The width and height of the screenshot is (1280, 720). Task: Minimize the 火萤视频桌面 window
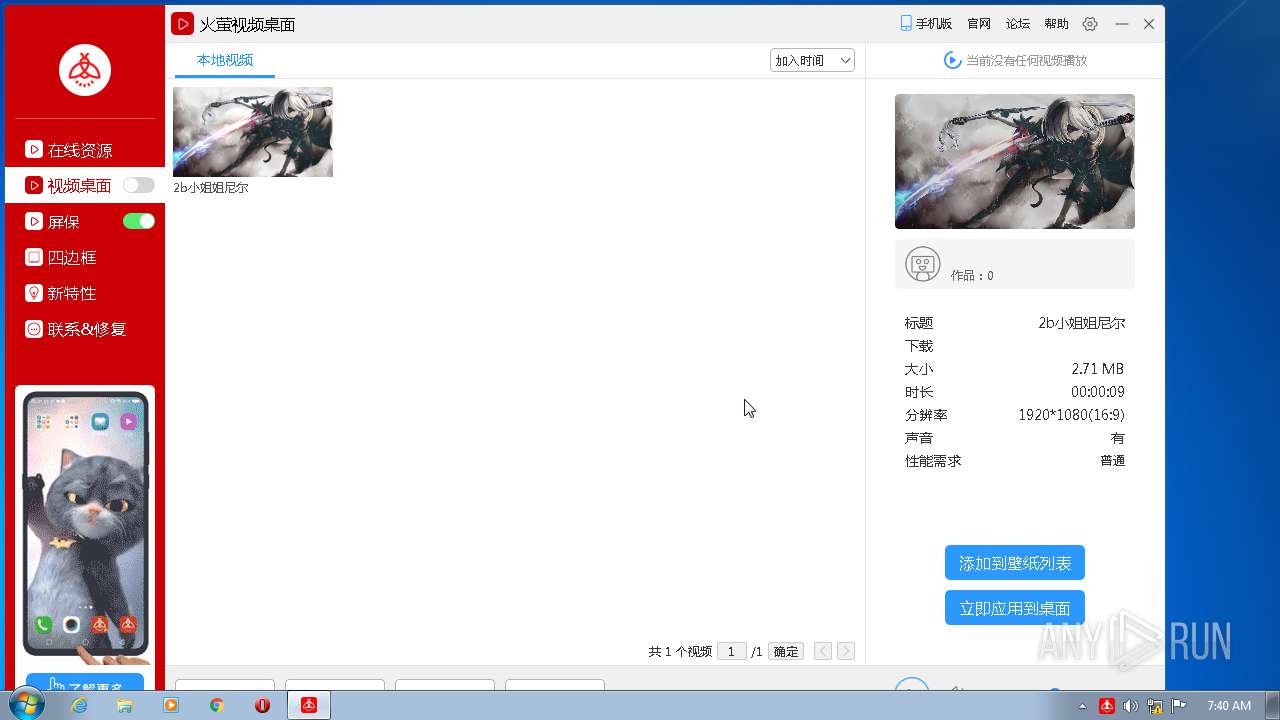[1122, 24]
